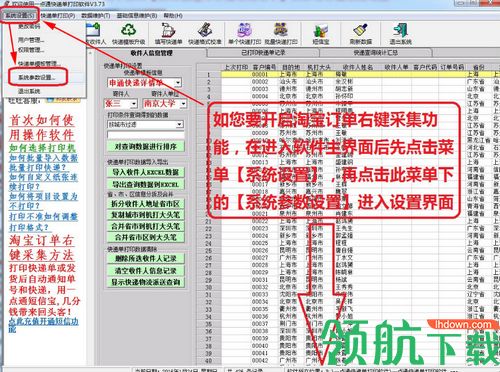Click the 省份 column header
Viewport: 500px width, 372px height.
coord(479,67)
